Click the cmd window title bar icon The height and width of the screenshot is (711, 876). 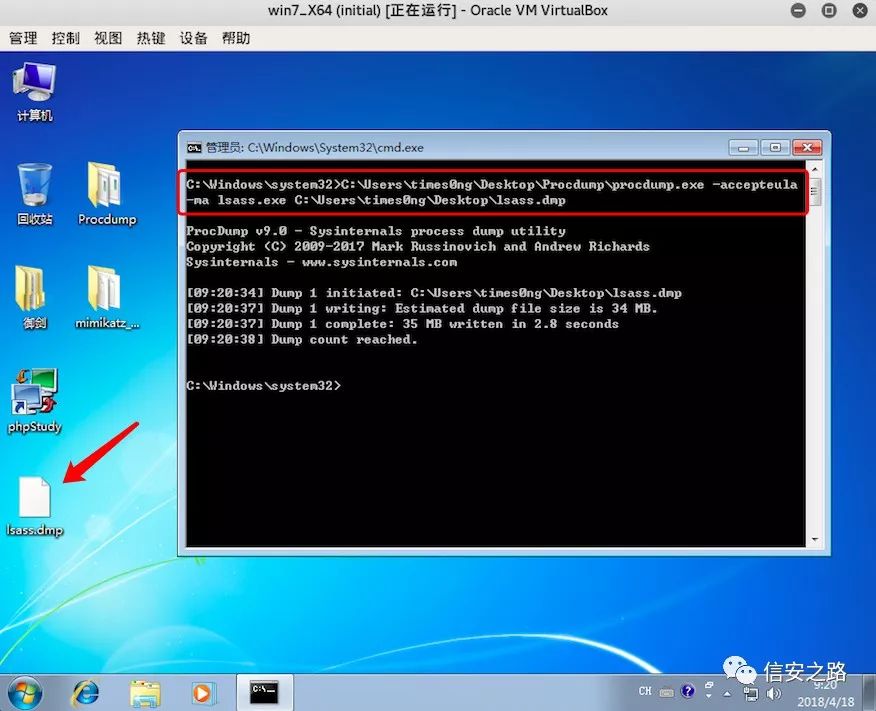coord(194,148)
